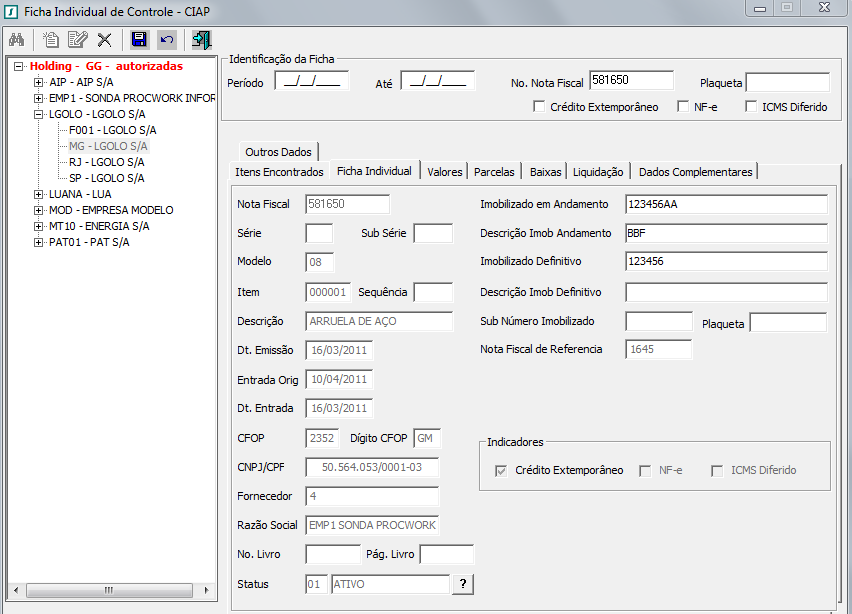Image resolution: width=852 pixels, height=614 pixels.
Task: Expand the AIP - AIP S/A tree node
Action: 39,82
